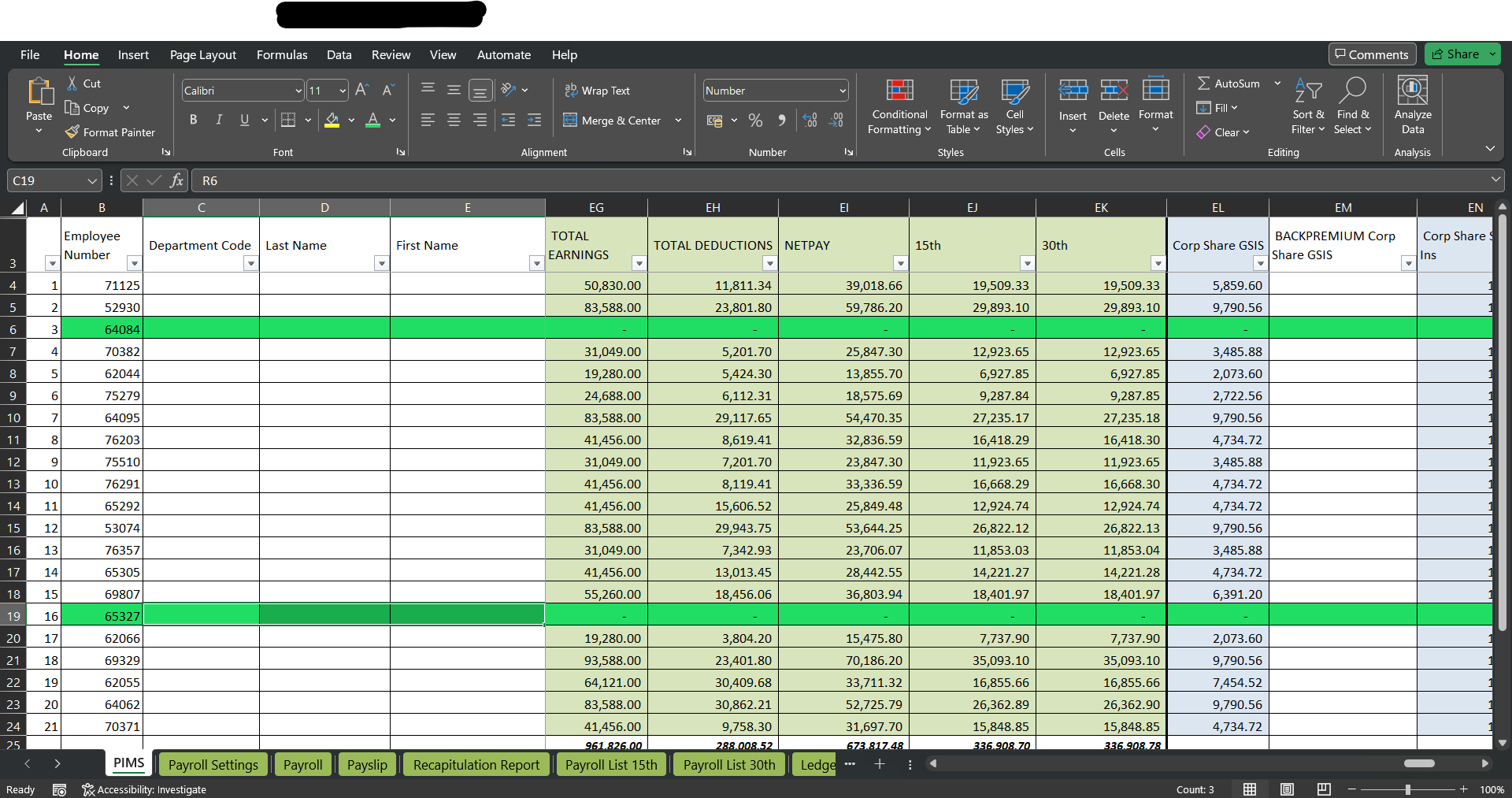Click the Share button
1512x798 pixels.
(1455, 54)
